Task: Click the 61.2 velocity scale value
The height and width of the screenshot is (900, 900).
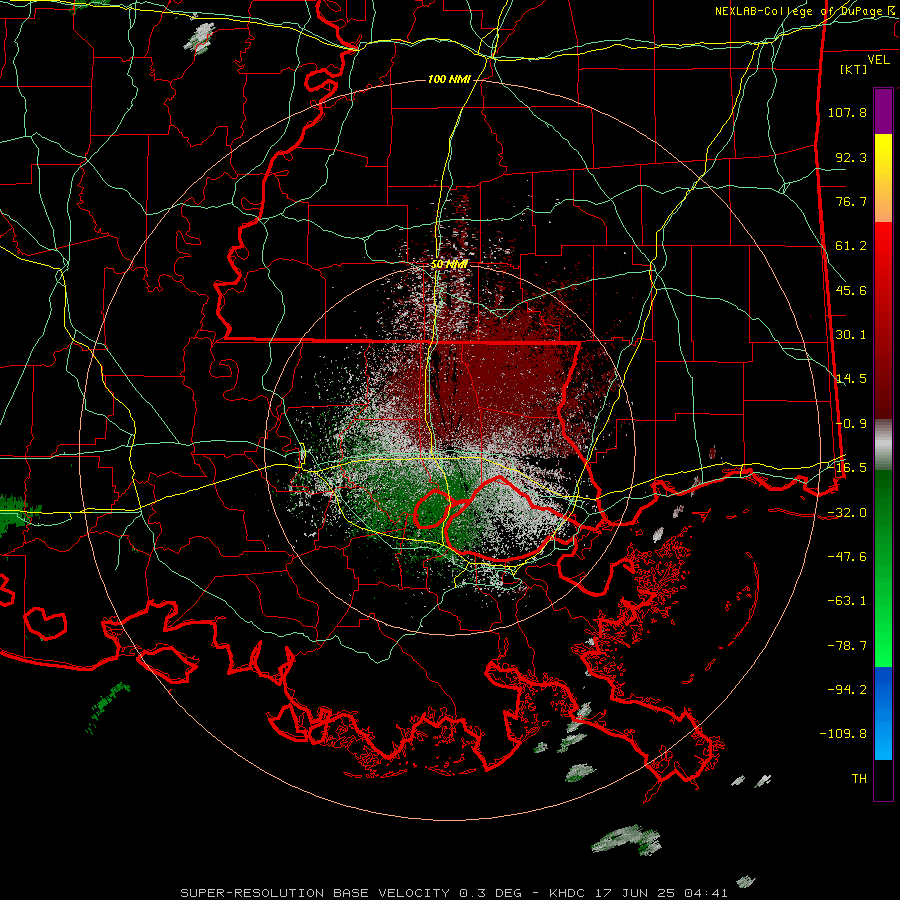Action: click(x=851, y=246)
